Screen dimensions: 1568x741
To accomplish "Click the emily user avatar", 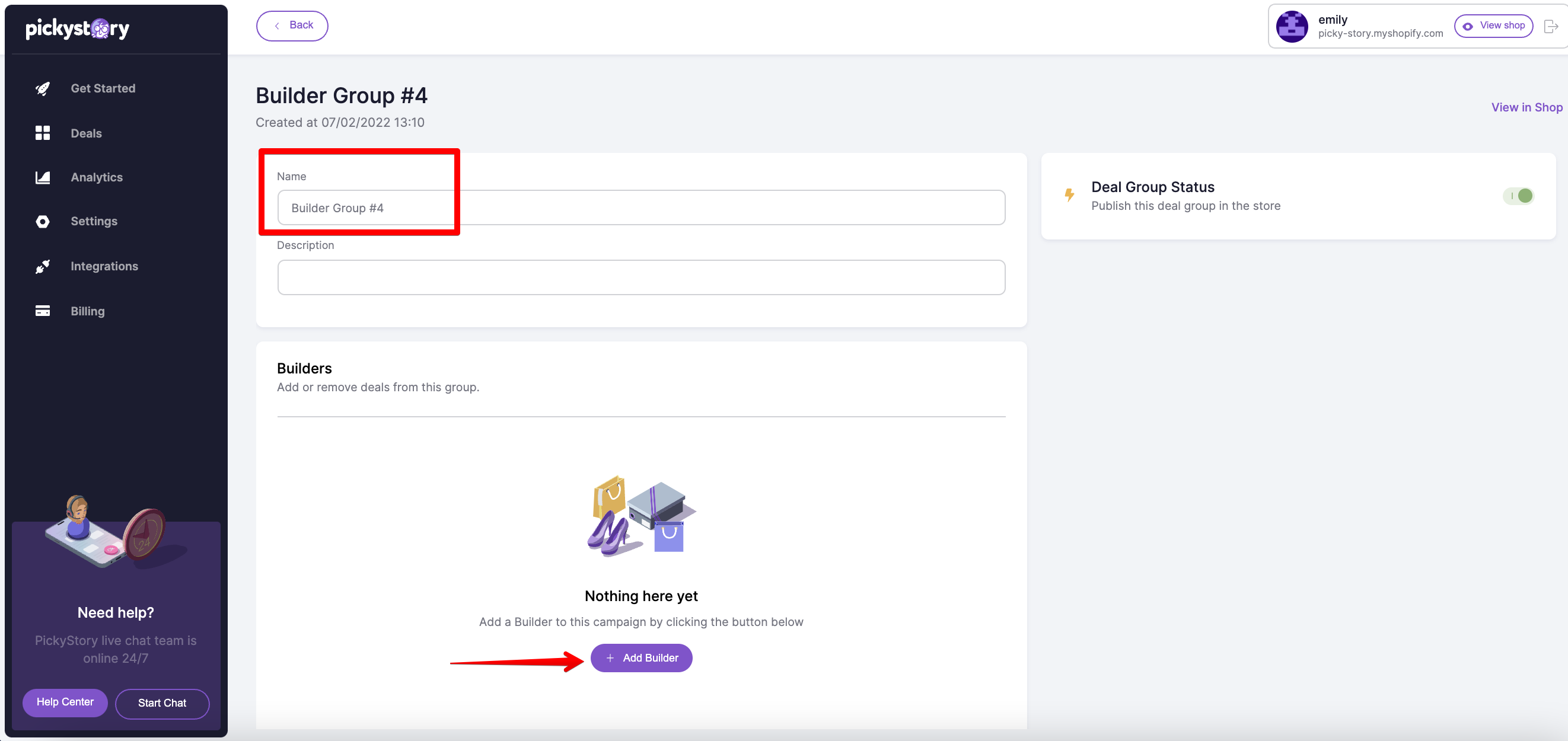I will click(x=1292, y=26).
